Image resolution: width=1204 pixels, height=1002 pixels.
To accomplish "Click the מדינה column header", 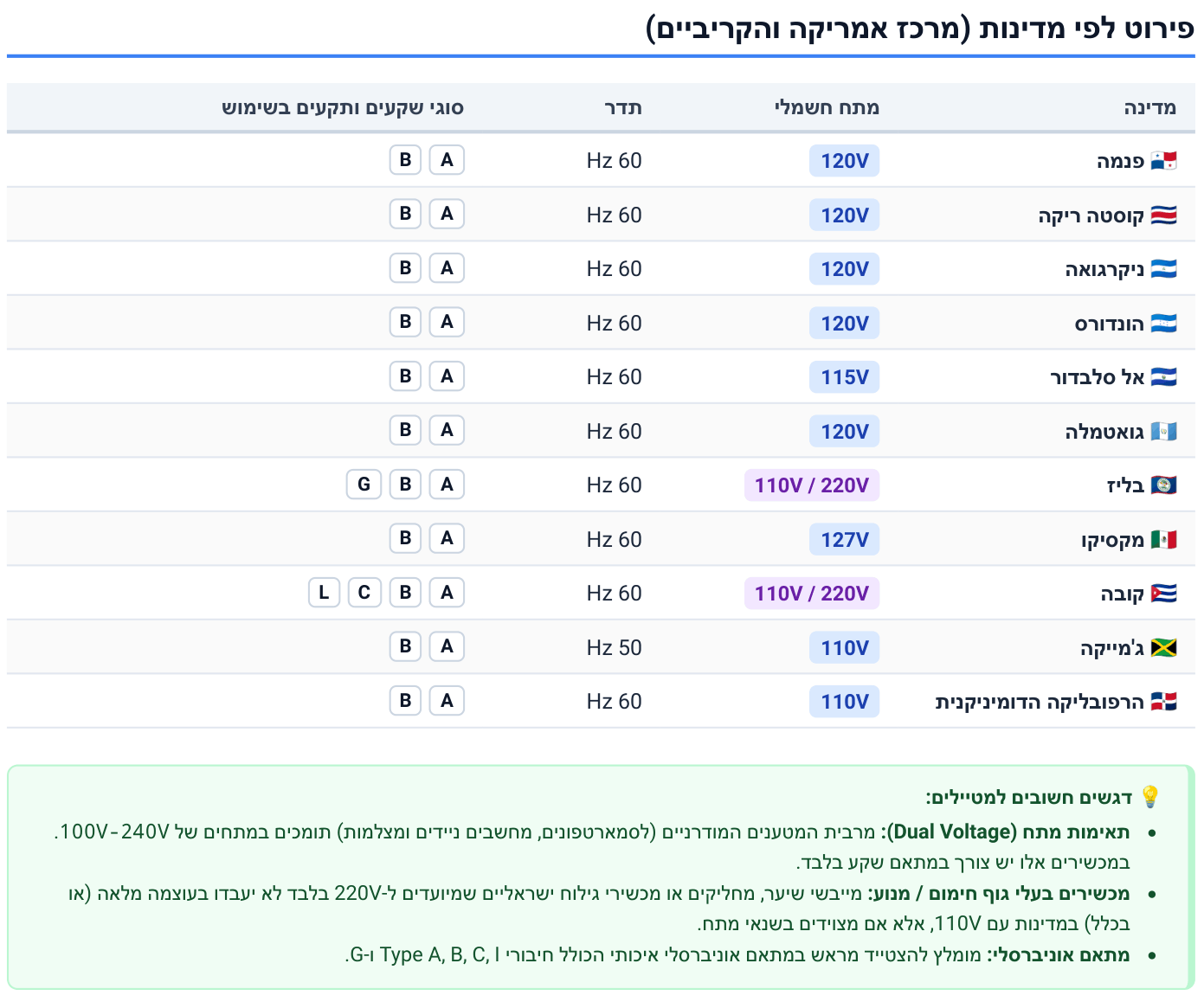I will (1150, 107).
